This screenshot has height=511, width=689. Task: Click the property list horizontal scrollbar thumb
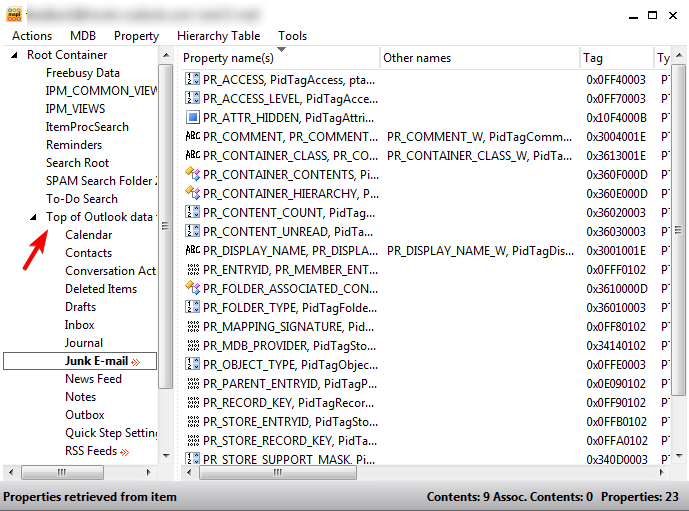coord(278,472)
